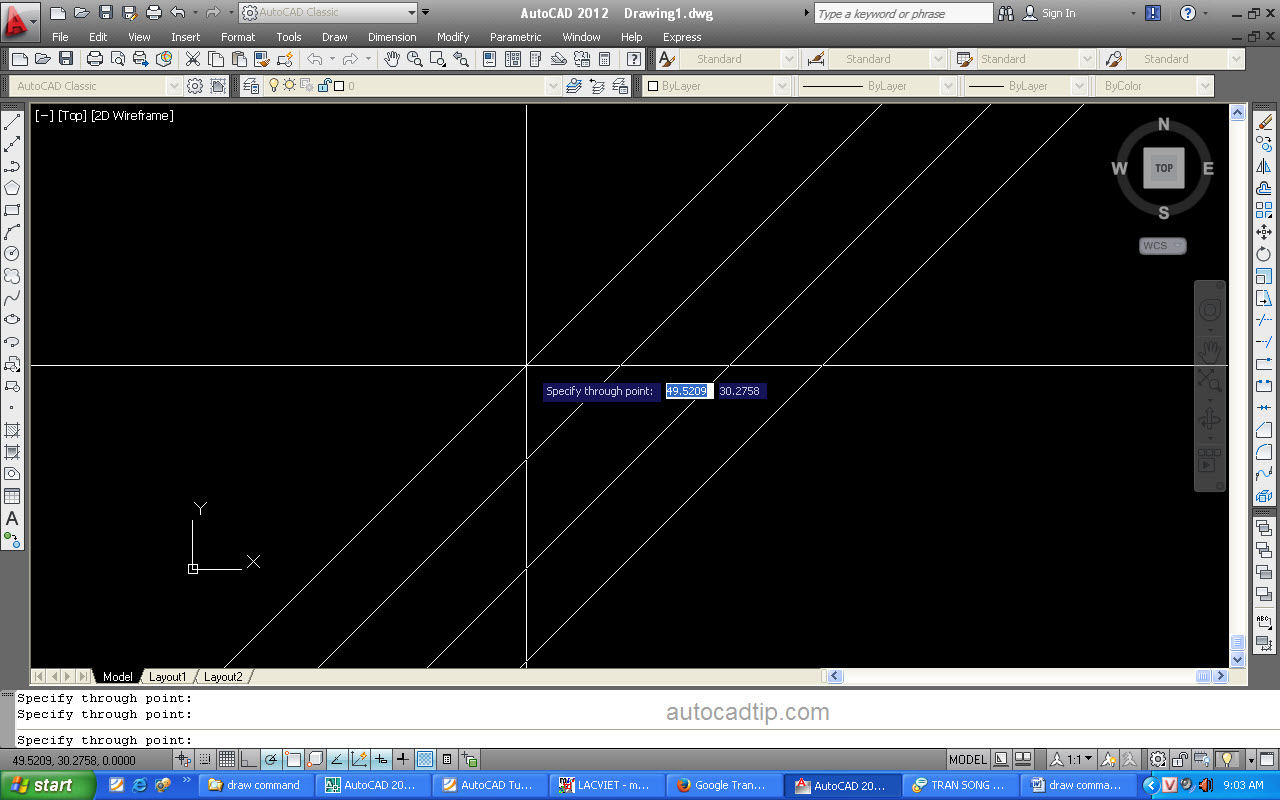Select the Circle tool in Draw toolbar
1280x800 pixels.
[x=12, y=254]
